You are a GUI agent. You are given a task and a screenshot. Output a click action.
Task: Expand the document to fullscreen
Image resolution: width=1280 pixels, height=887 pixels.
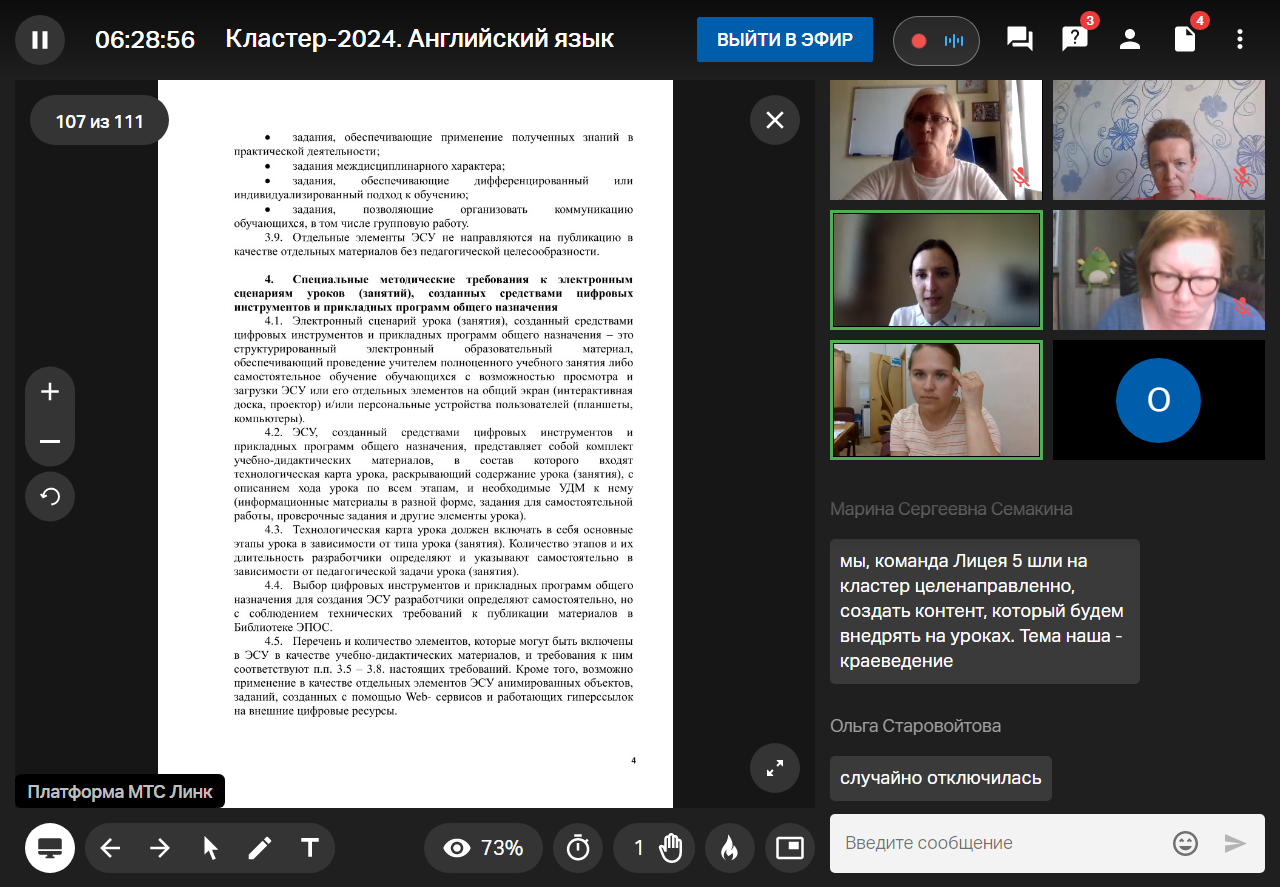click(x=774, y=768)
